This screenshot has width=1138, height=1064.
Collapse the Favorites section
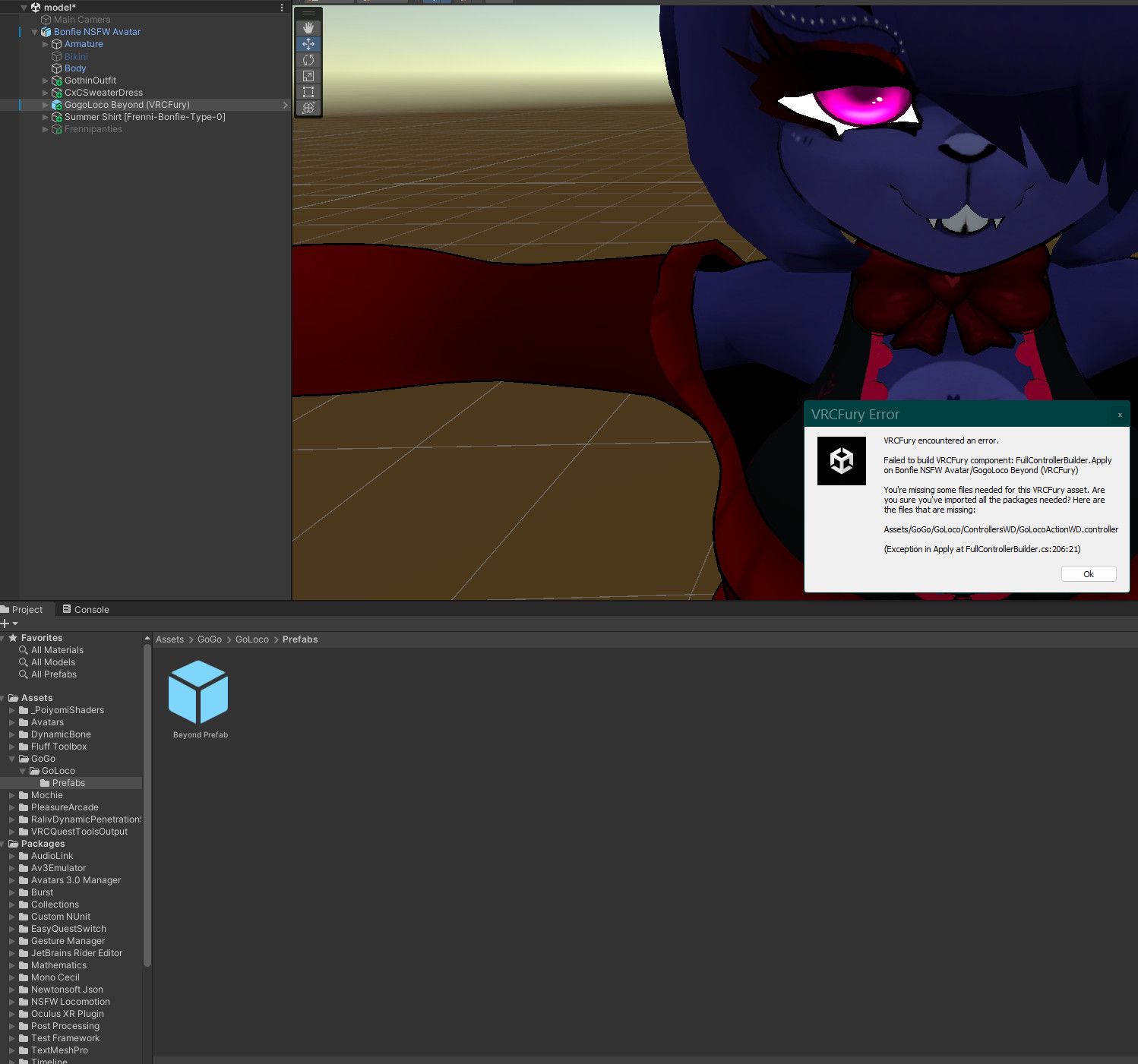[3, 638]
